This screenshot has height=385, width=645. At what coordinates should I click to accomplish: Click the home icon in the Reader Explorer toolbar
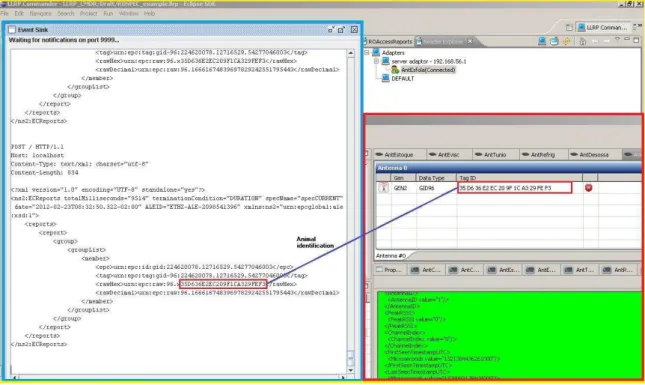(582, 42)
